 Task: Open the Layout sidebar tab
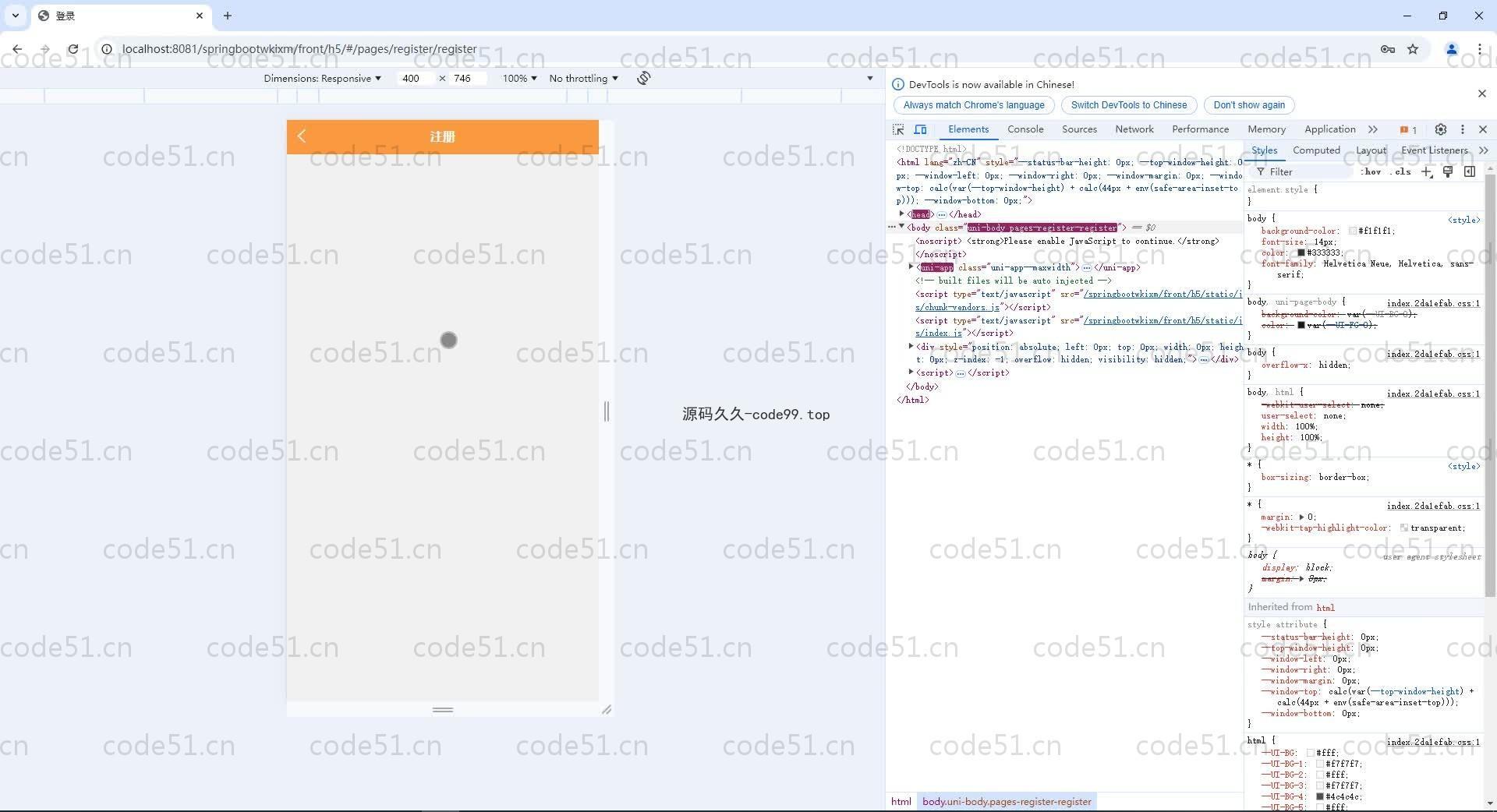pyautogui.click(x=1371, y=150)
